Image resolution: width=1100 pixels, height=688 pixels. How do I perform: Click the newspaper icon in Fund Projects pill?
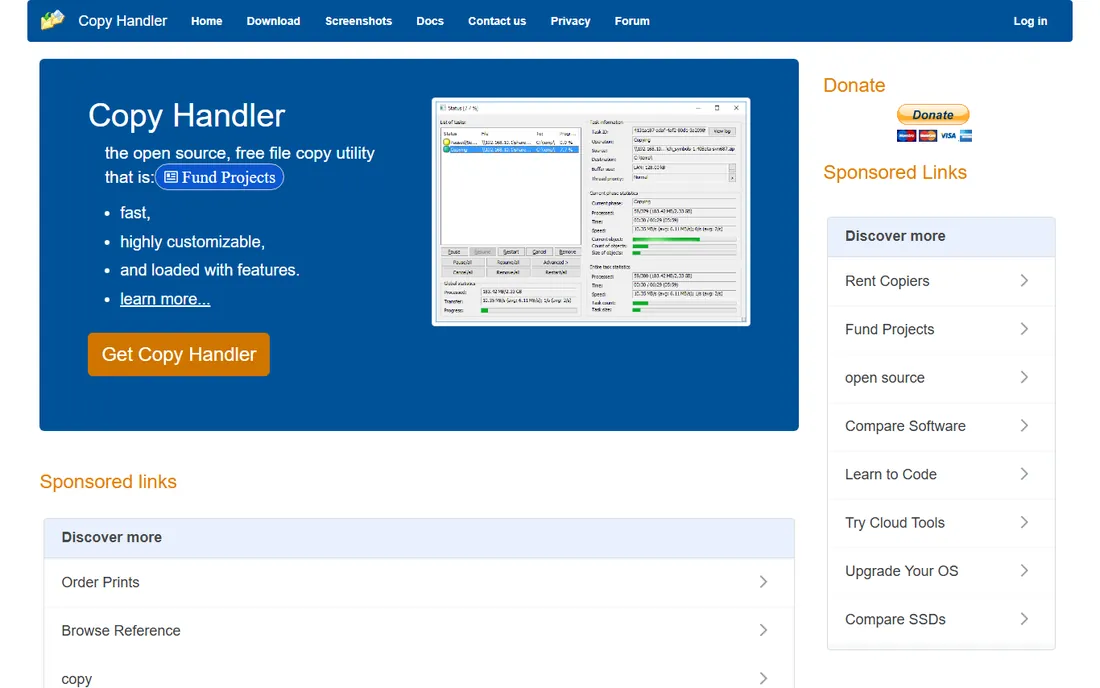(x=171, y=177)
